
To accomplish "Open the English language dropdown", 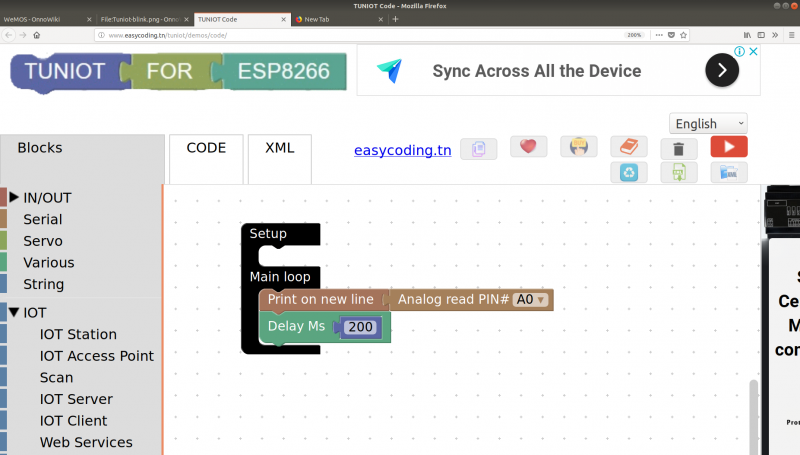I will 708,123.
